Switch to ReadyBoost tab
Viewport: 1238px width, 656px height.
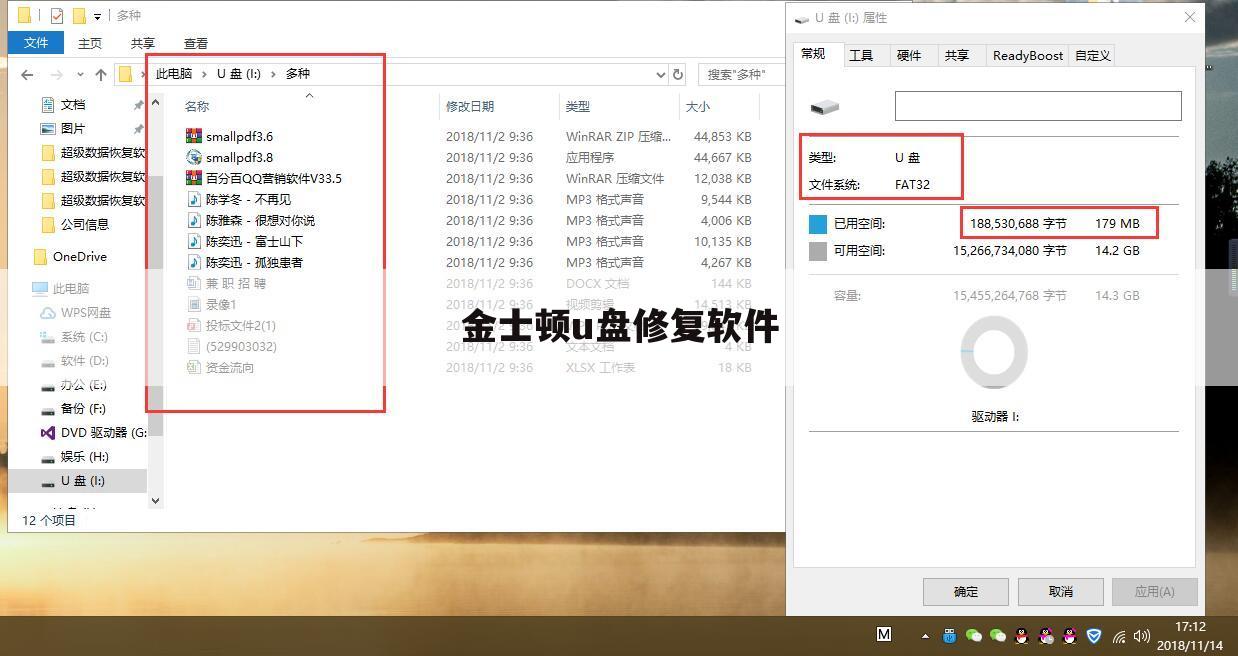(x=1027, y=56)
